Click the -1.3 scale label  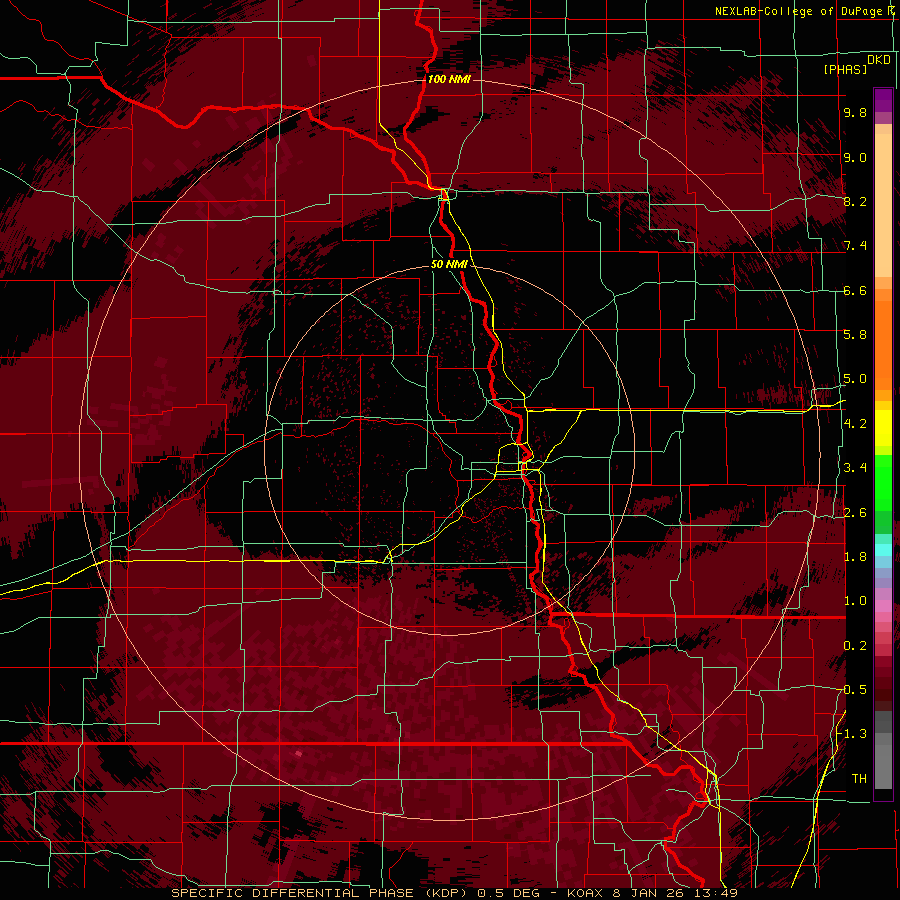coord(853,734)
